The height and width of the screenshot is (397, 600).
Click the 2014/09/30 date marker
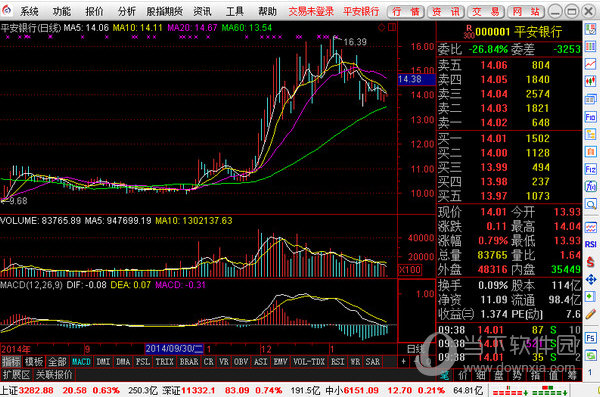point(174,349)
